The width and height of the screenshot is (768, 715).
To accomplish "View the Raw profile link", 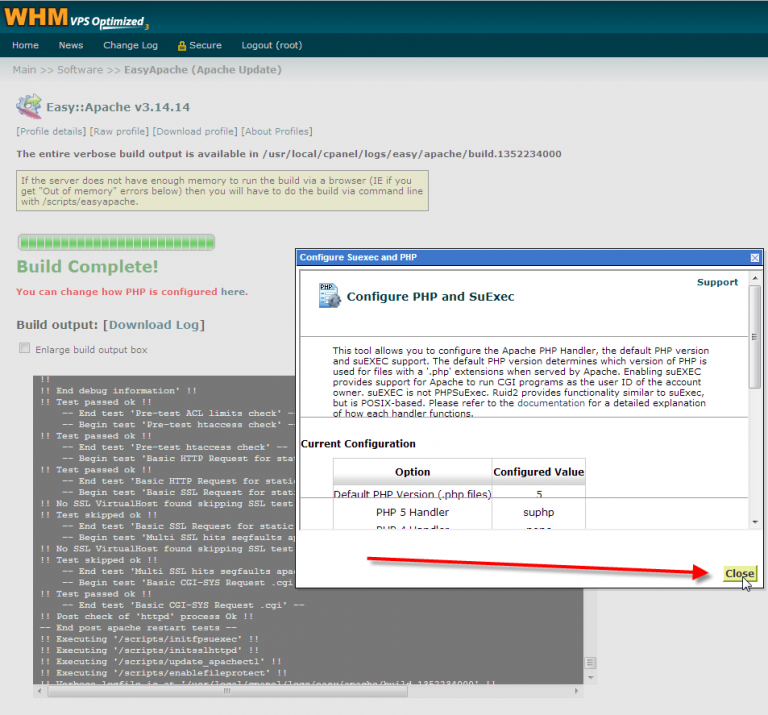I will coord(119,131).
